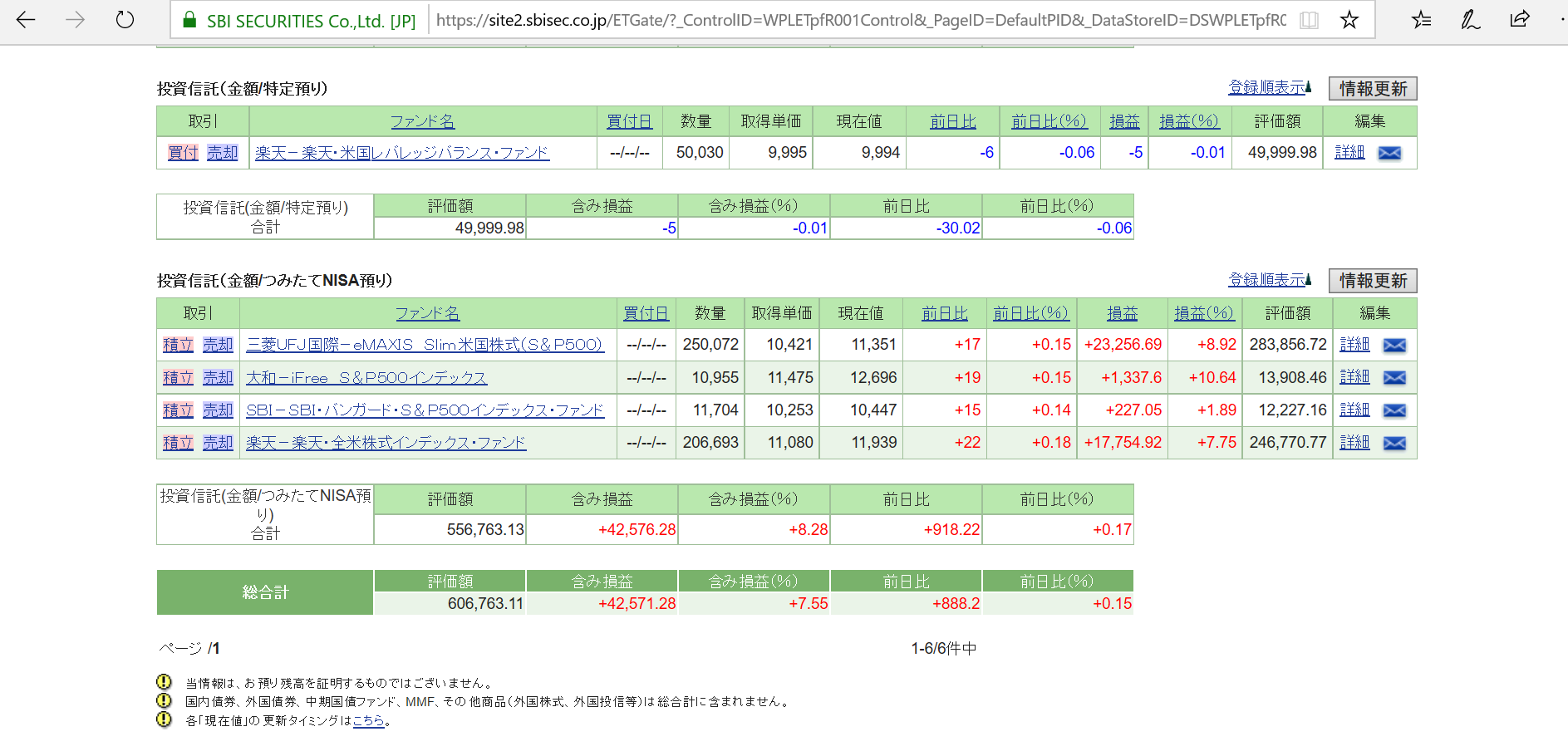This screenshot has width=1568, height=756.
Task: Click 売却 for eMAXIS Slim米国株式 row
Action: tap(218, 345)
